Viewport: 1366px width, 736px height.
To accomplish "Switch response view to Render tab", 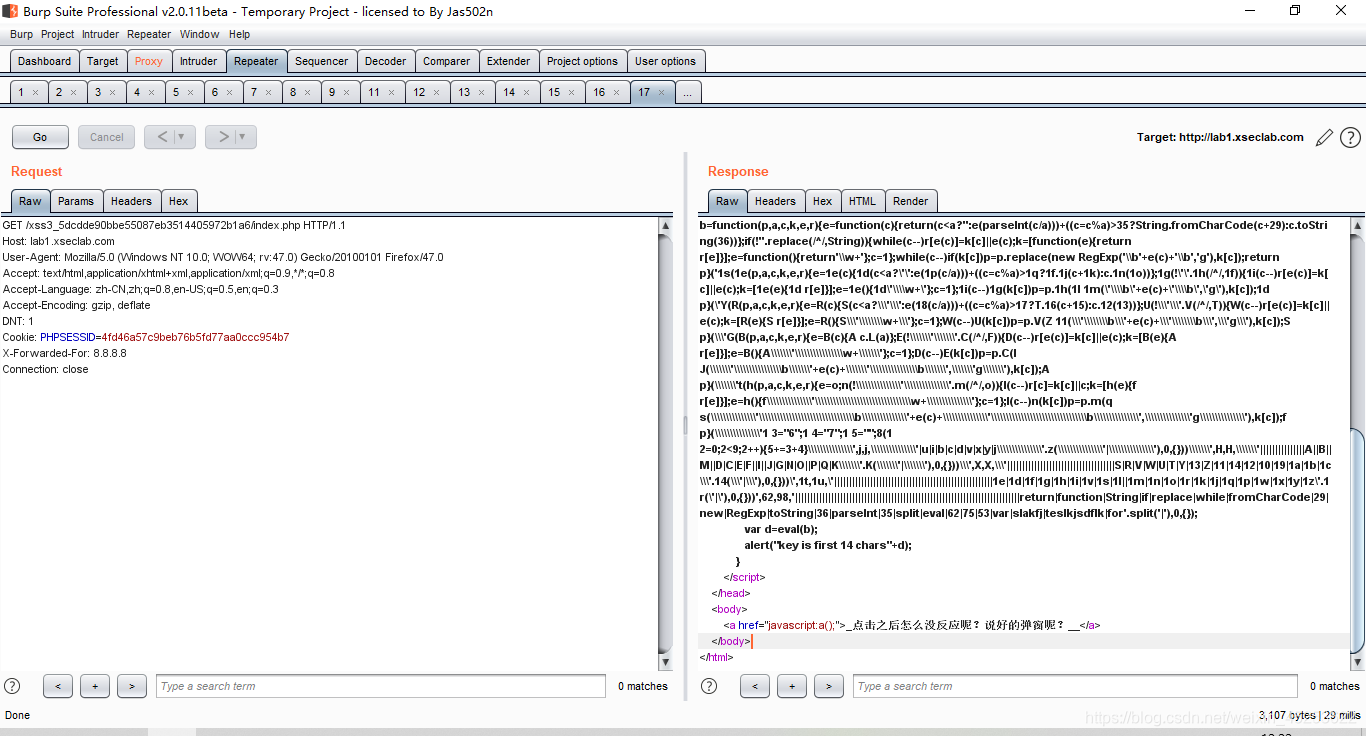I will pos(910,201).
